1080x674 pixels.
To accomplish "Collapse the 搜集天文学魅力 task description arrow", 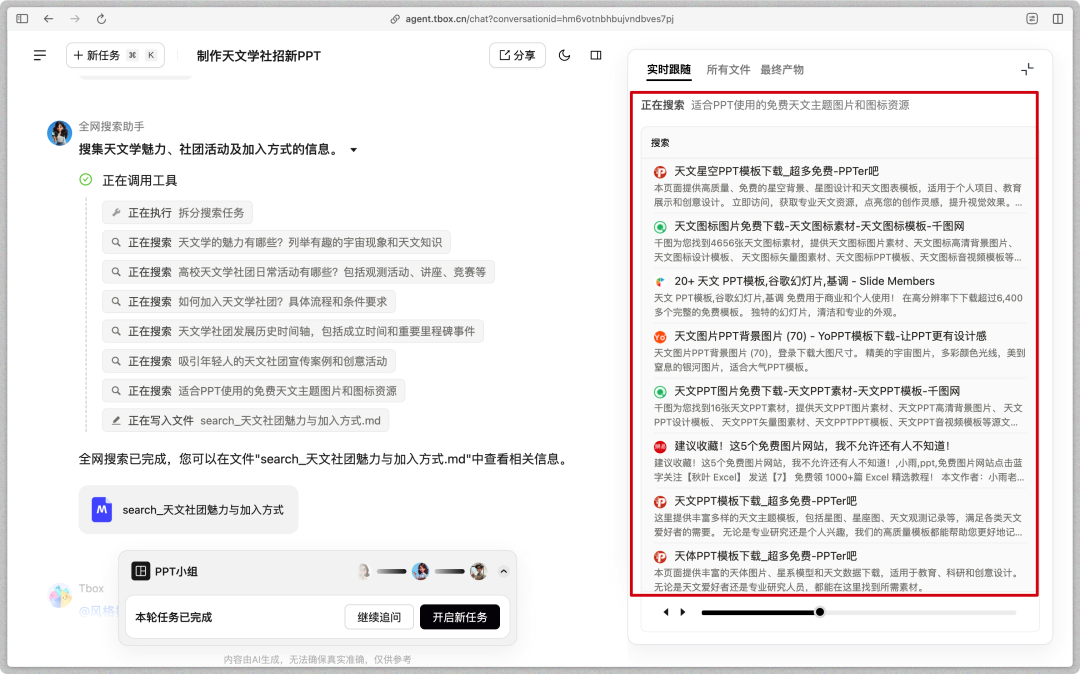I will click(353, 149).
